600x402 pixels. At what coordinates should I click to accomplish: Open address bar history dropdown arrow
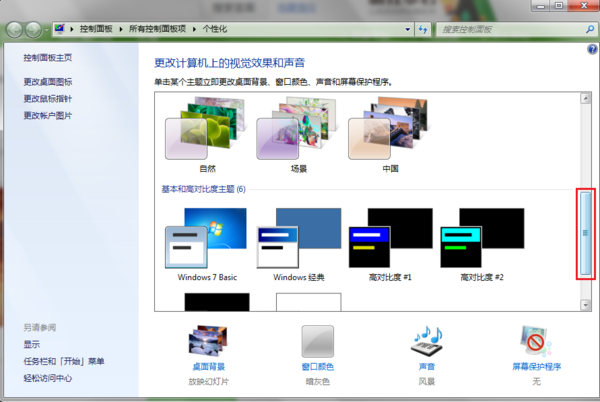click(408, 29)
